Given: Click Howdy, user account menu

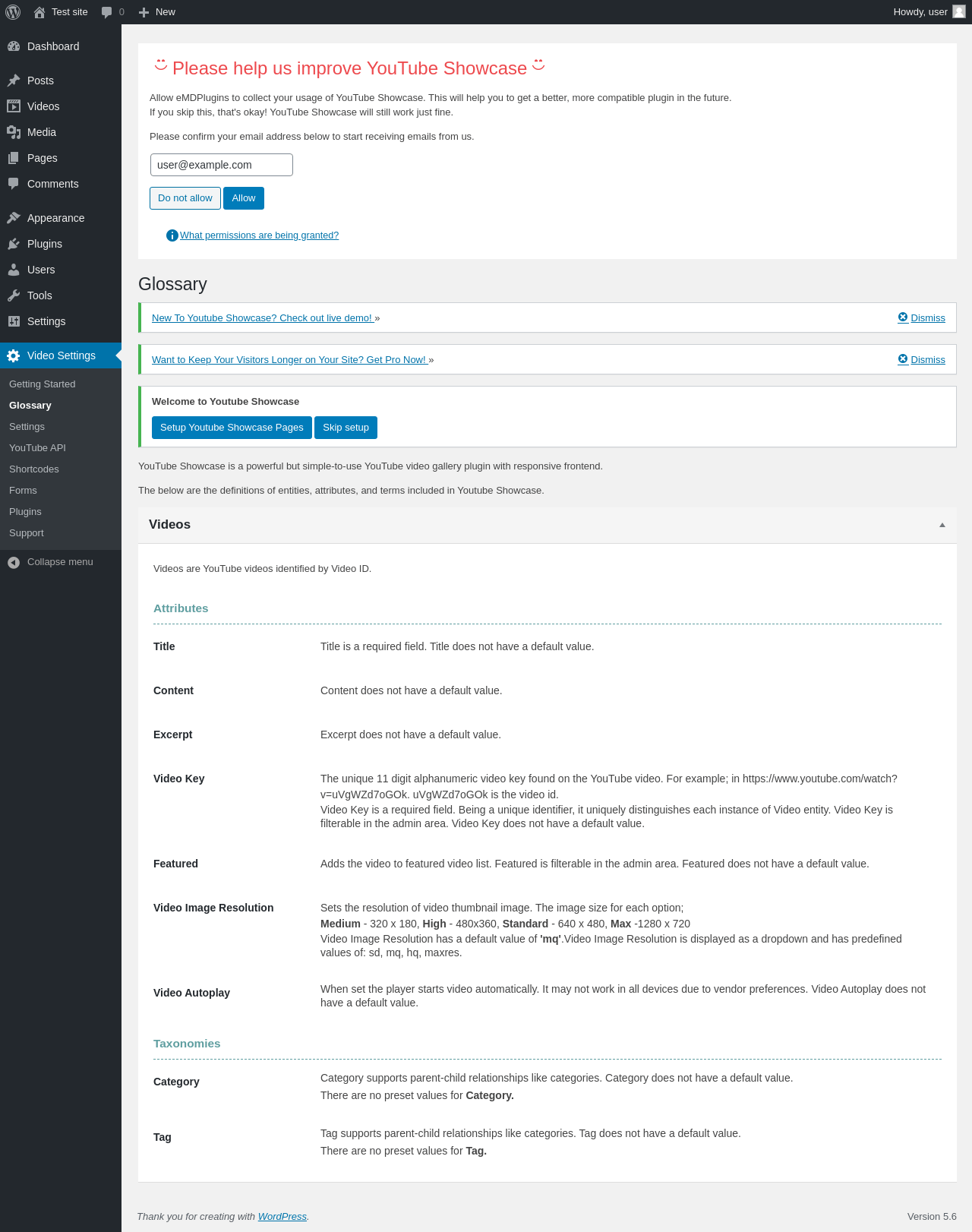Looking at the screenshot, I should [x=929, y=12].
